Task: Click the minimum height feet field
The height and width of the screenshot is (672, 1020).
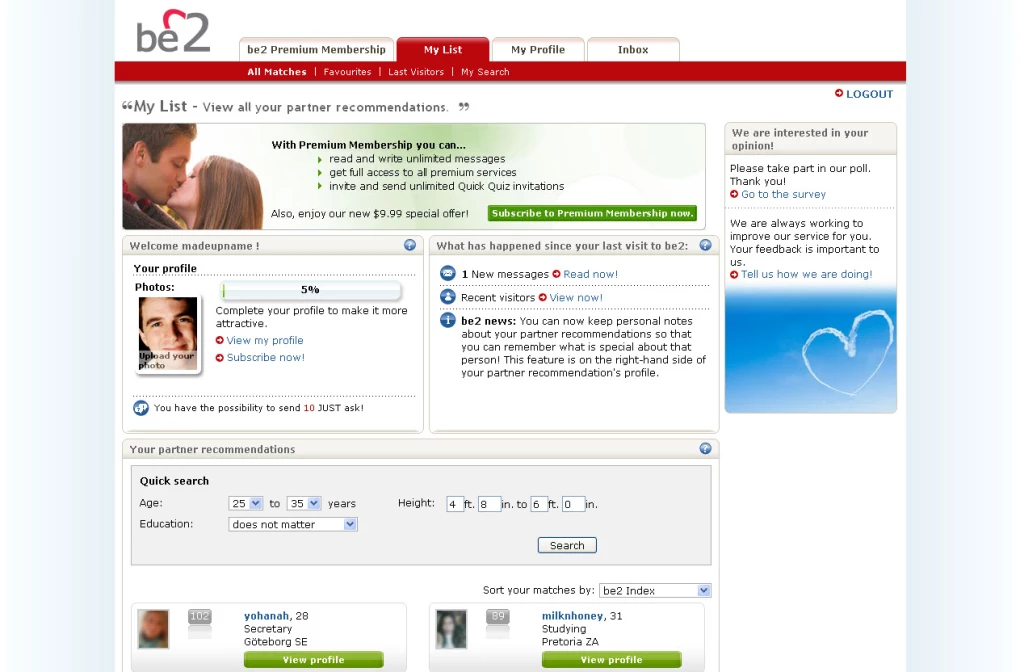Action: [x=454, y=504]
